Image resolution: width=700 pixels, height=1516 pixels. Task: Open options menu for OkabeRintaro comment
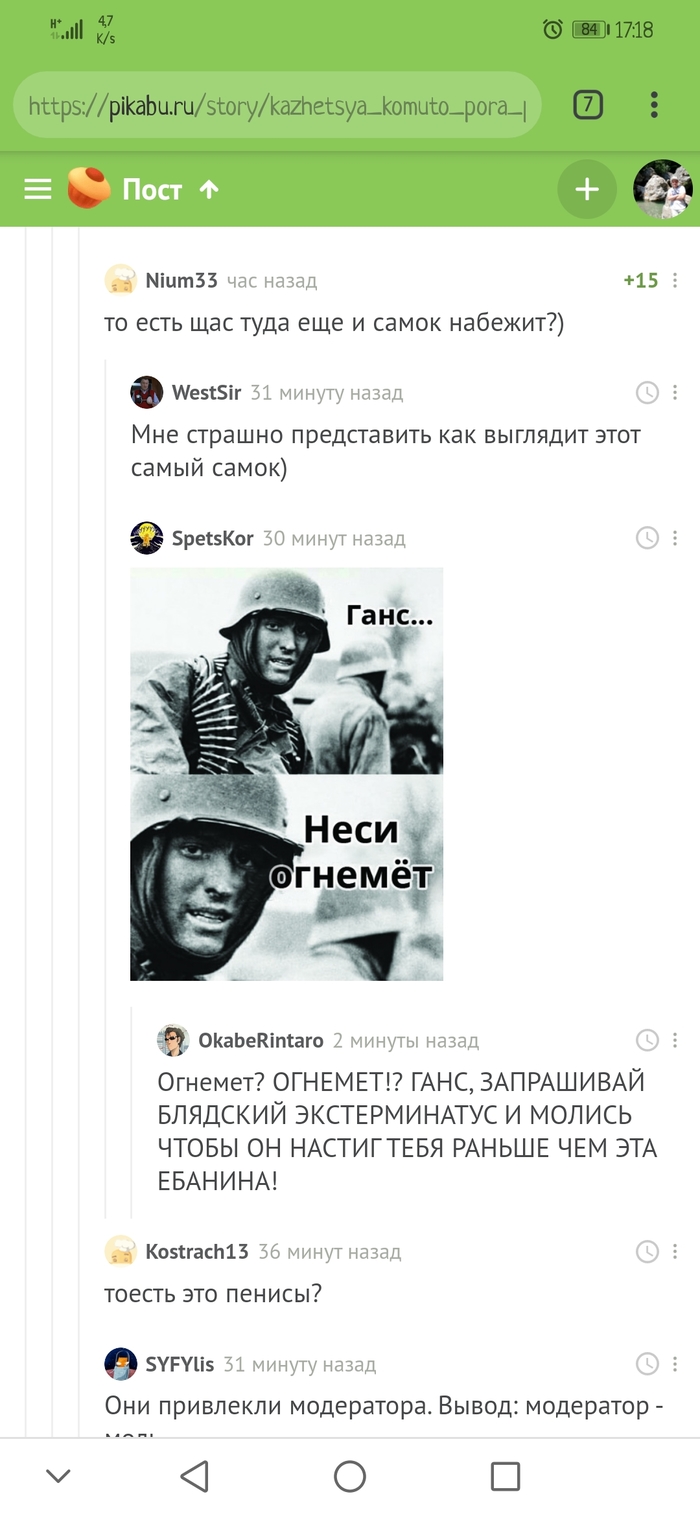[675, 1041]
